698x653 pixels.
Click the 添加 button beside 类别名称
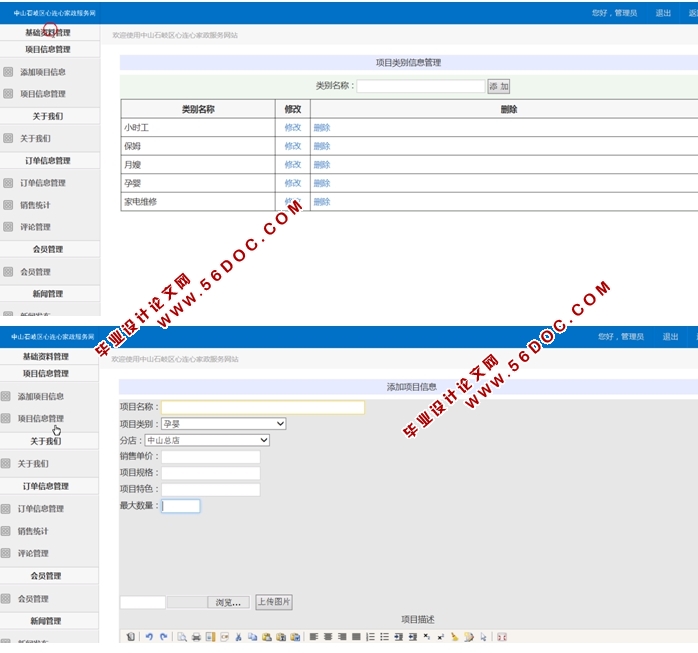(499, 86)
